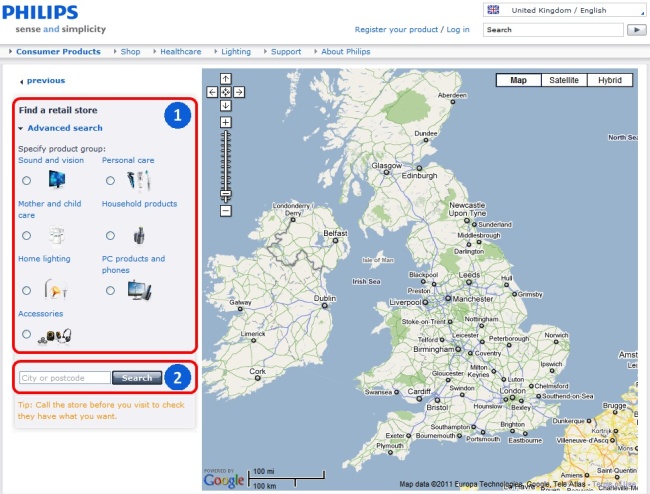This screenshot has width=650, height=494.
Task: Open the United Kingdom / English language dropdown
Action: pos(564,10)
